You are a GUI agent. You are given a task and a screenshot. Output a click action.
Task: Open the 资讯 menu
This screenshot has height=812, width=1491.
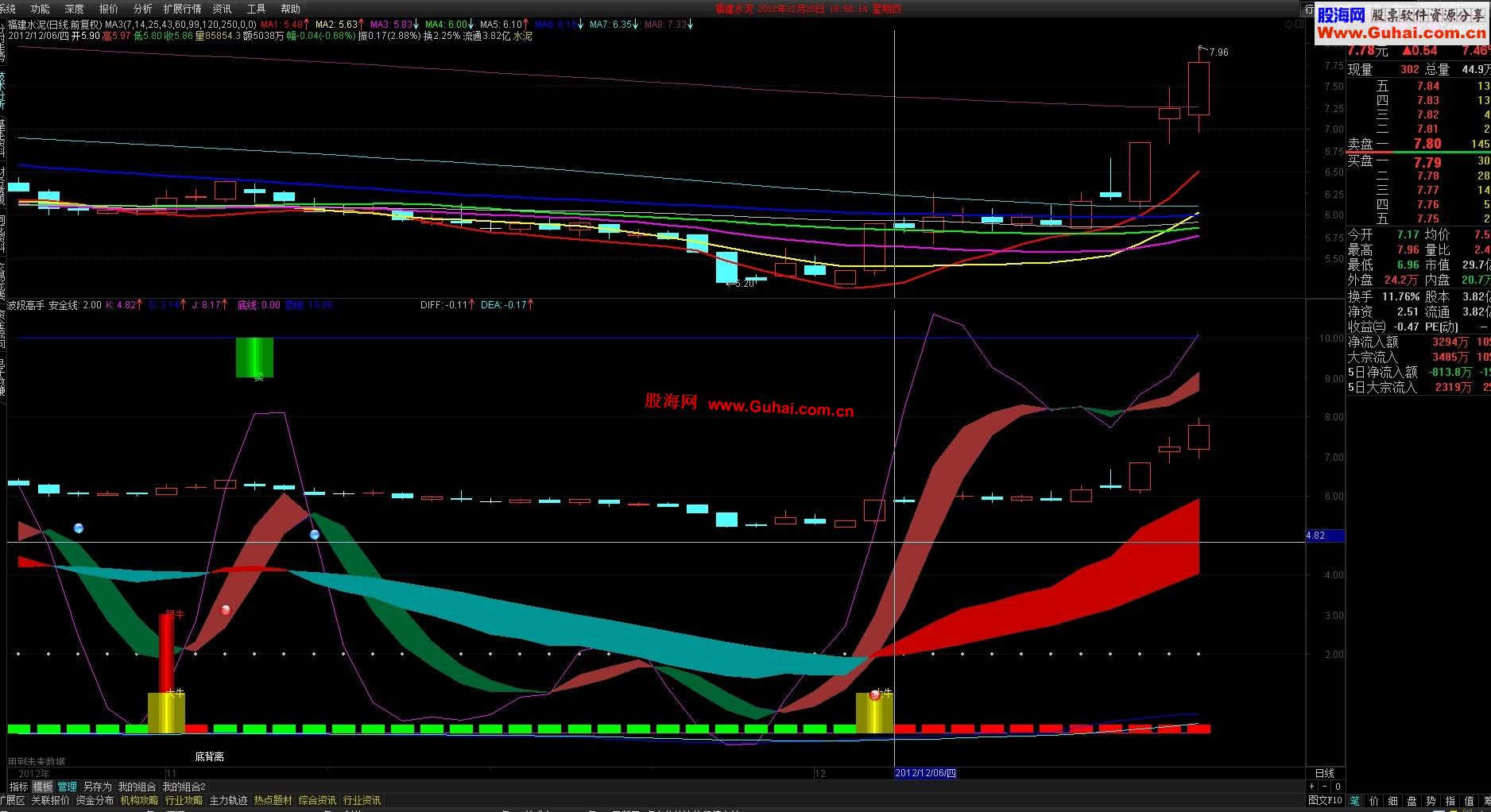tap(222, 9)
